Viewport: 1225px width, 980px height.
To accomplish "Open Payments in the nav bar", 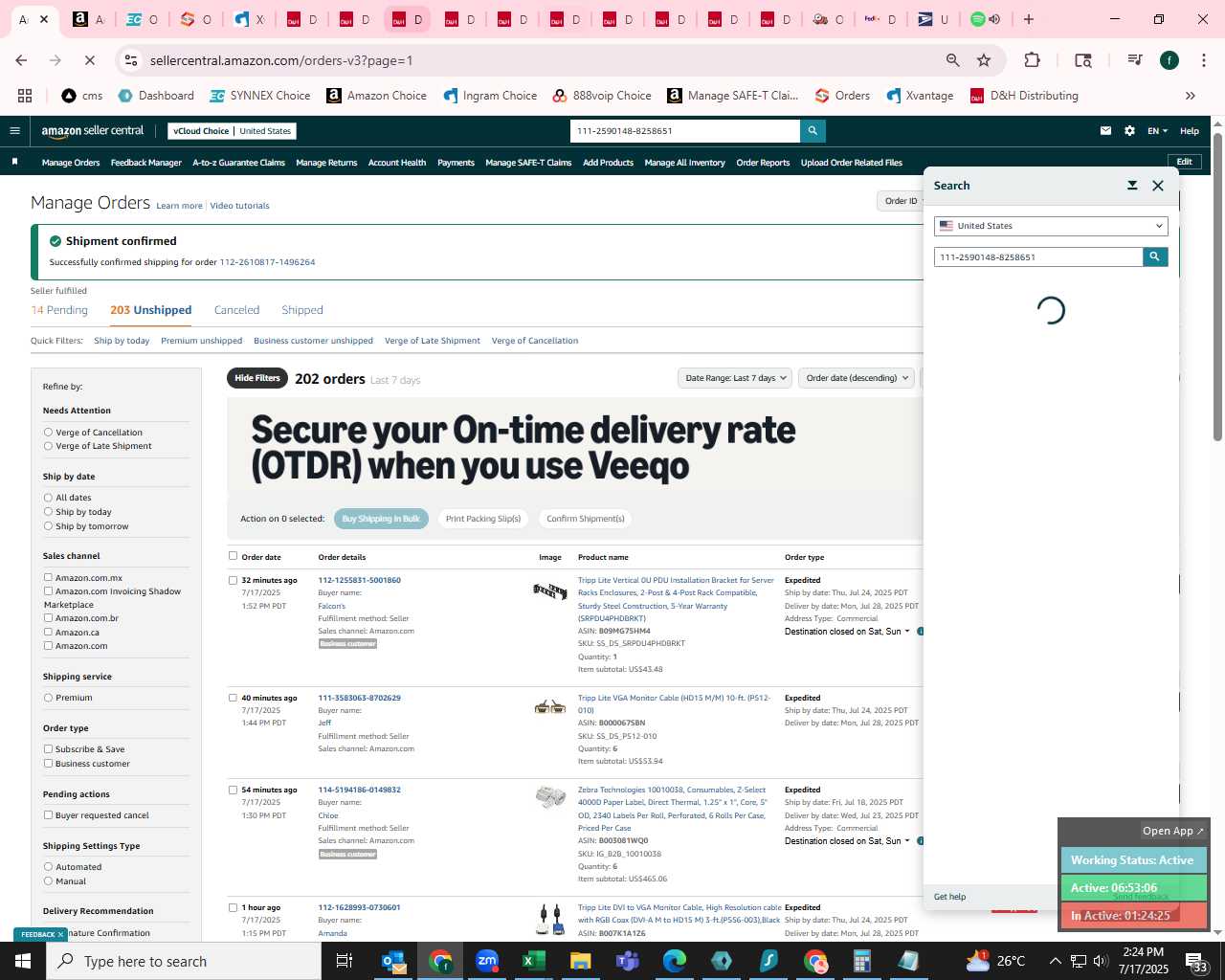I will pos(456,163).
